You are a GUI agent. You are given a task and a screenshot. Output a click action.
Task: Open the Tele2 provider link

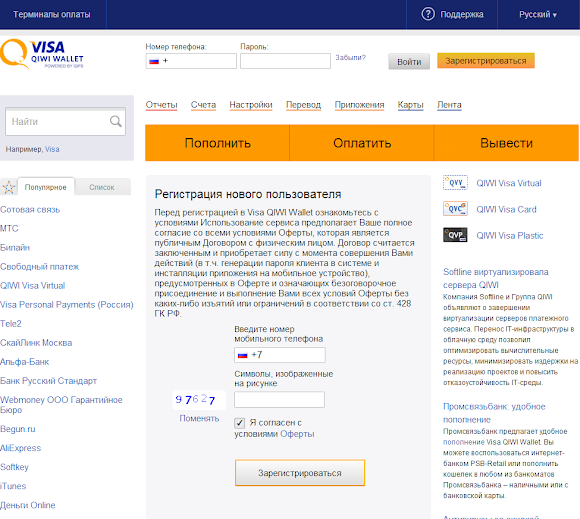click(11, 324)
